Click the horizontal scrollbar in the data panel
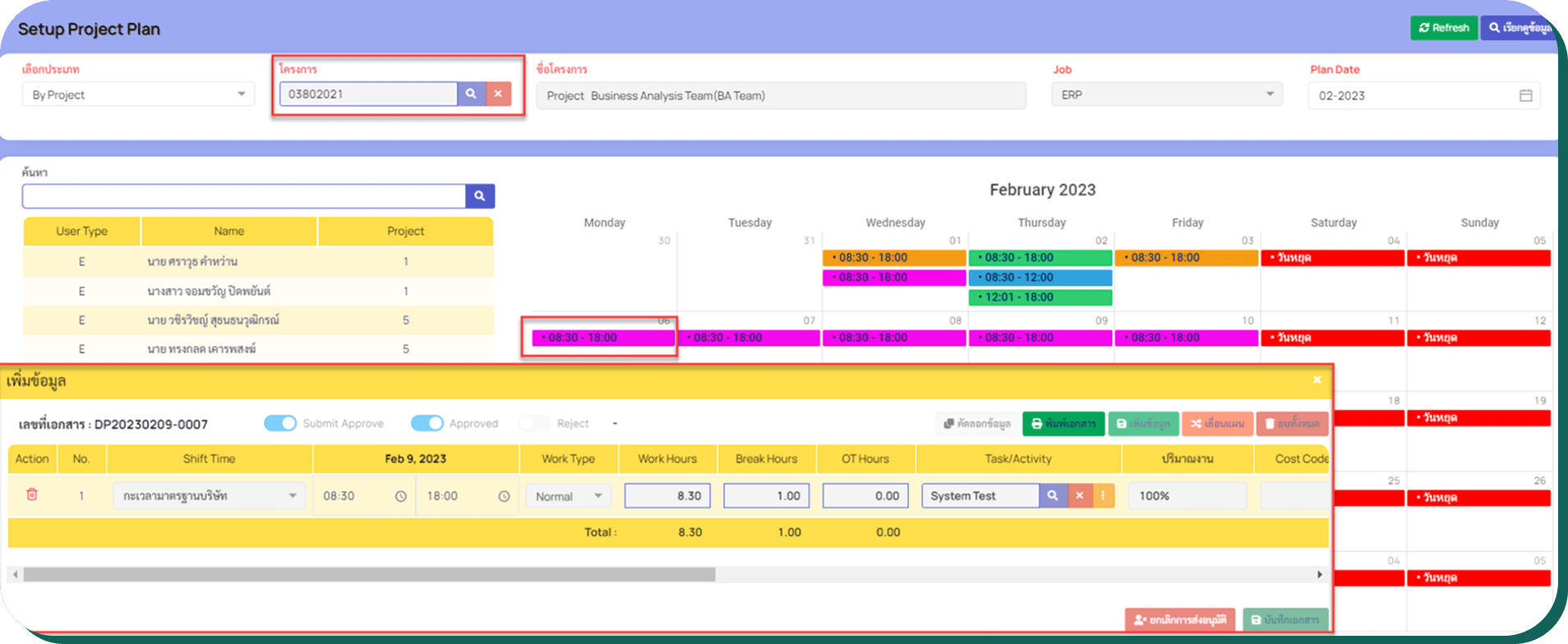Viewport: 1568px width, 644px height. (x=369, y=575)
